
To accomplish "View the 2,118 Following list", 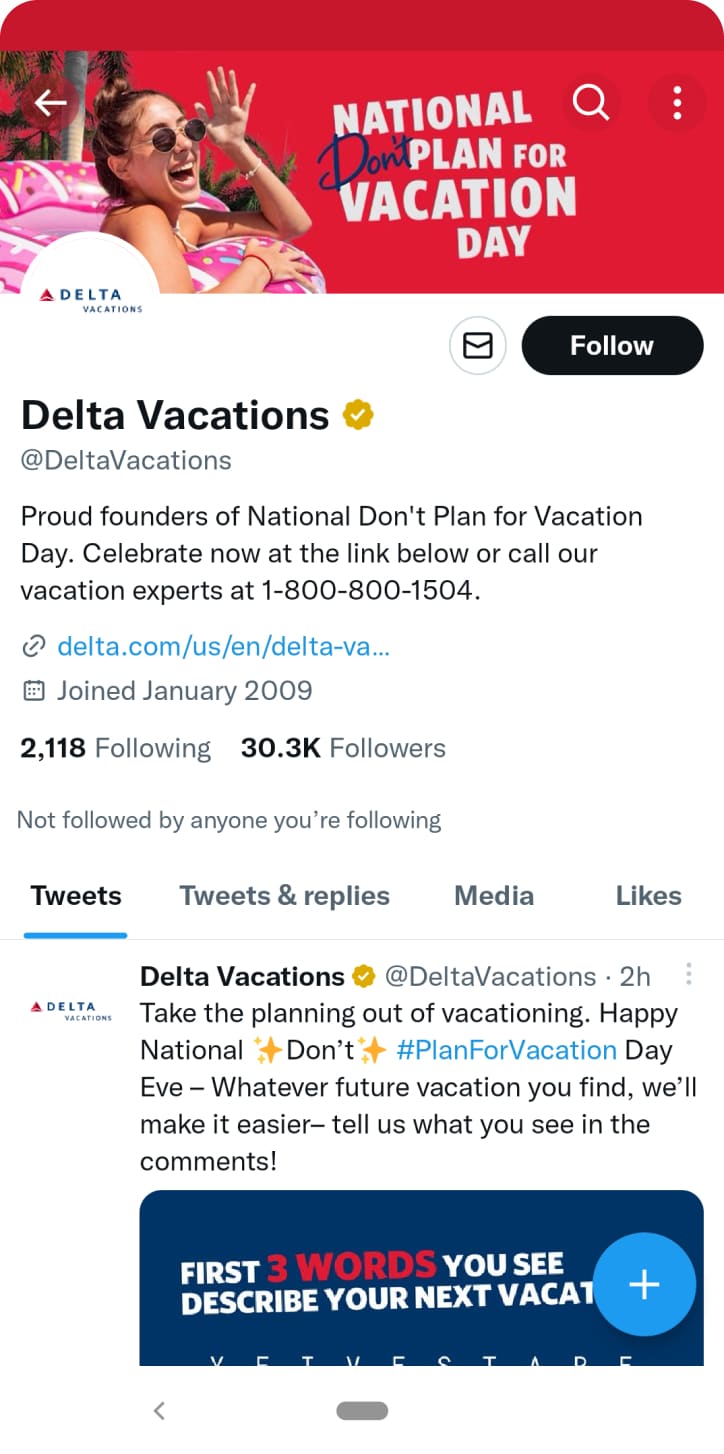I will point(115,747).
